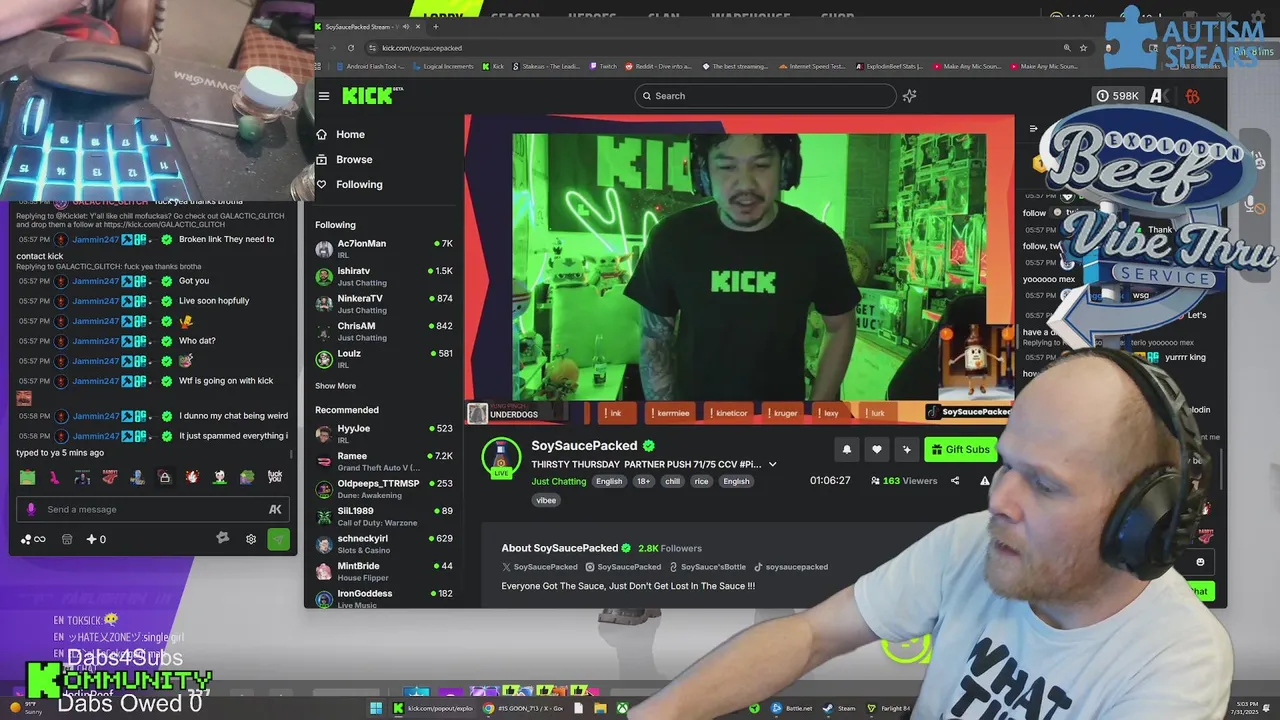
Task: Click the SoySaucePacked video player
Action: [739, 268]
